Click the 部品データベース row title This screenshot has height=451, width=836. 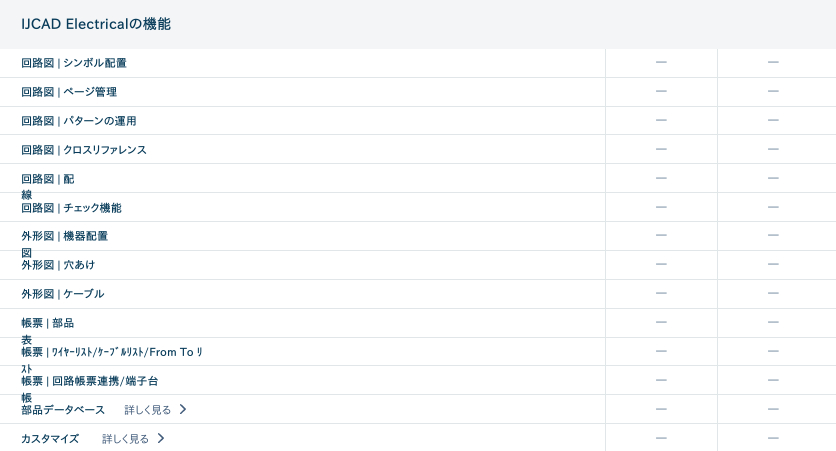[63, 410]
